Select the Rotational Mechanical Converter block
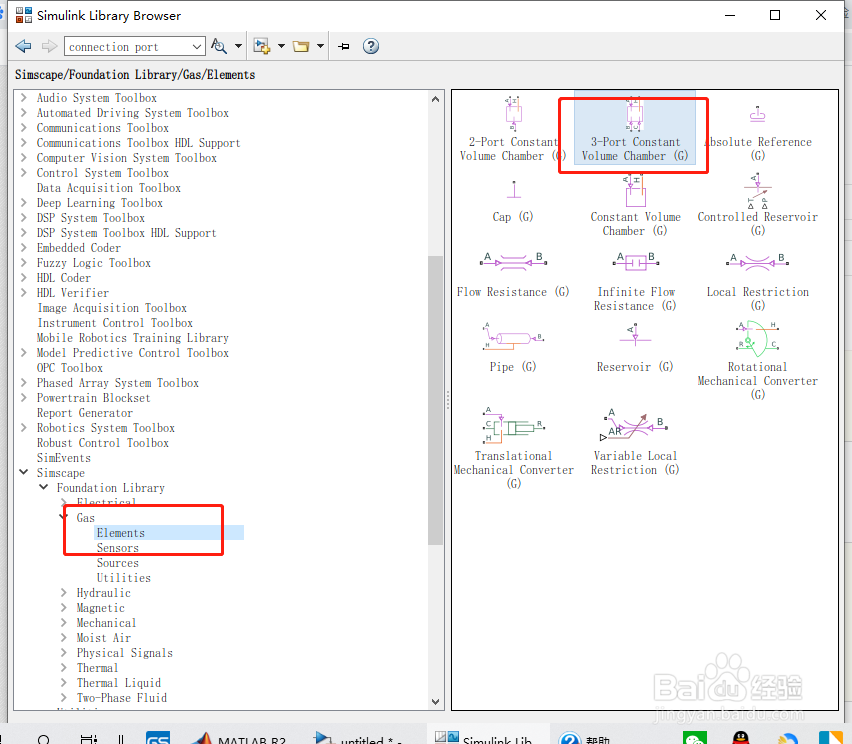This screenshot has width=852, height=744. click(x=757, y=360)
